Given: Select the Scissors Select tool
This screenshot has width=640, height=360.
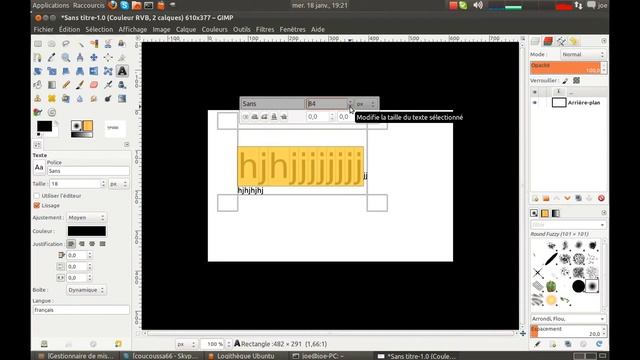Looking at the screenshot, I should (x=108, y=44).
